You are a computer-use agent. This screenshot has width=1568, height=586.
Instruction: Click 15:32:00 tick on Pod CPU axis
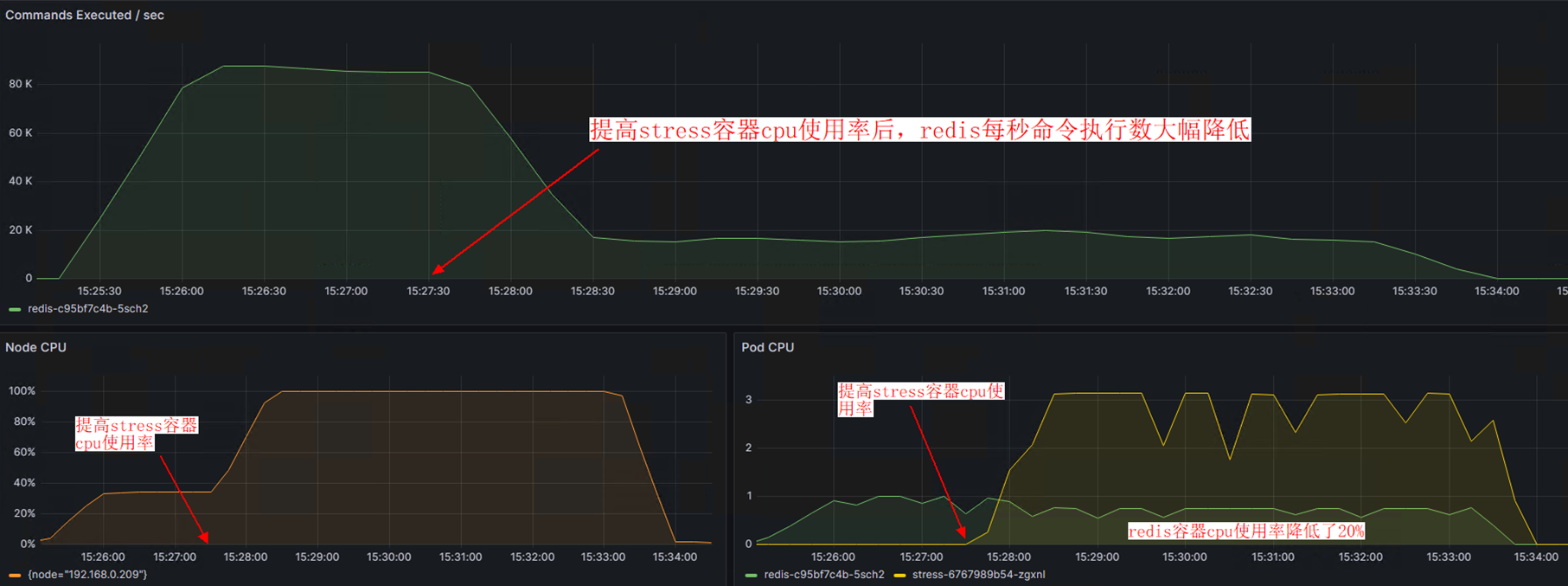(1360, 557)
